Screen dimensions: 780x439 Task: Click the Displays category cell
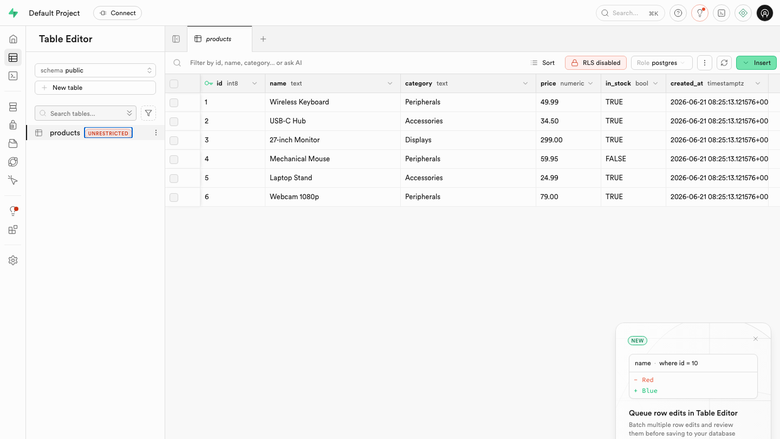coord(468,140)
